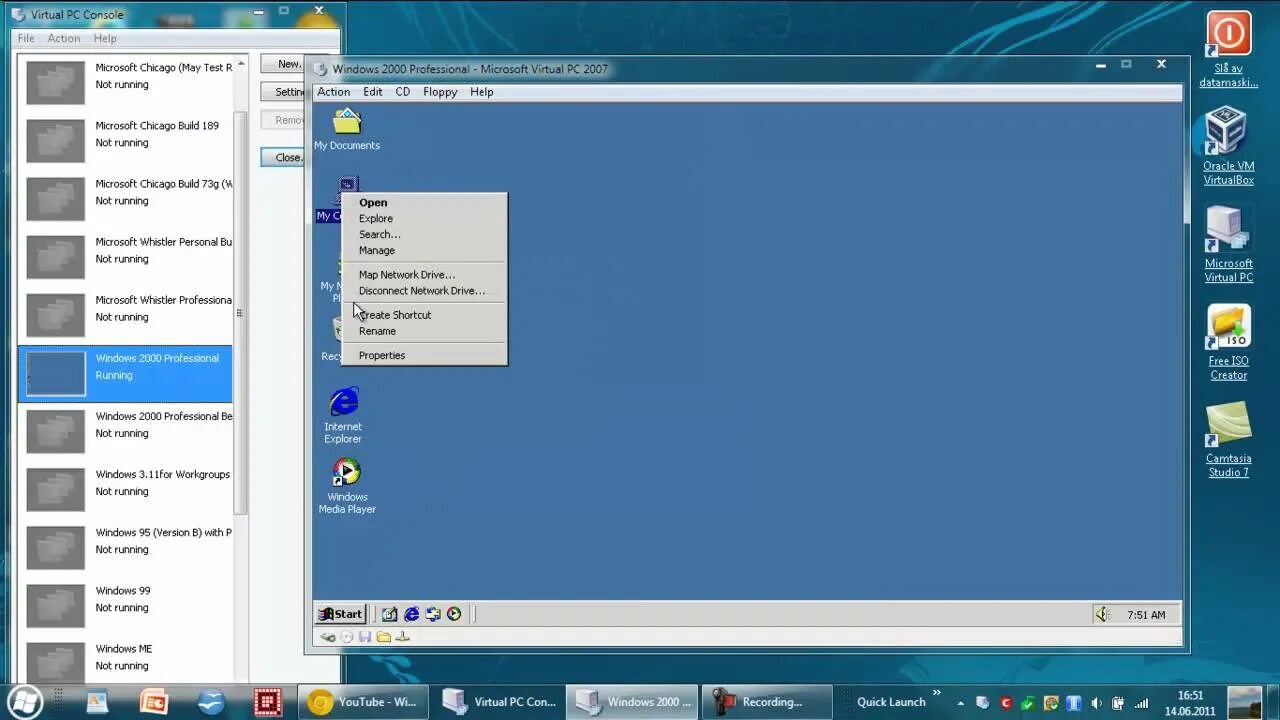Select the Recycle Bin desktop icon
Viewport: 1280px width, 720px height.
334,339
